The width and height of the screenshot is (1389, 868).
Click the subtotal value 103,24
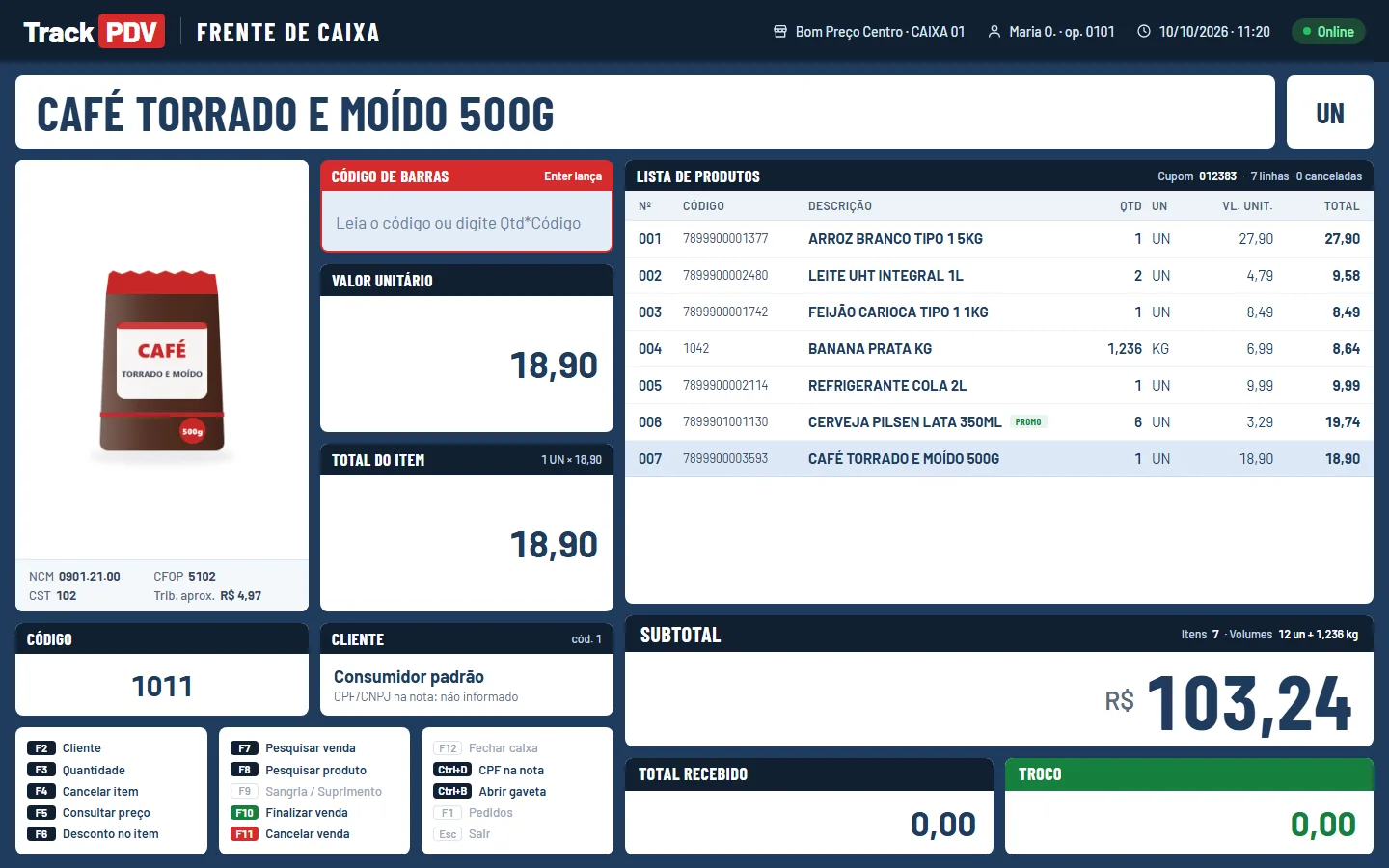1249,703
